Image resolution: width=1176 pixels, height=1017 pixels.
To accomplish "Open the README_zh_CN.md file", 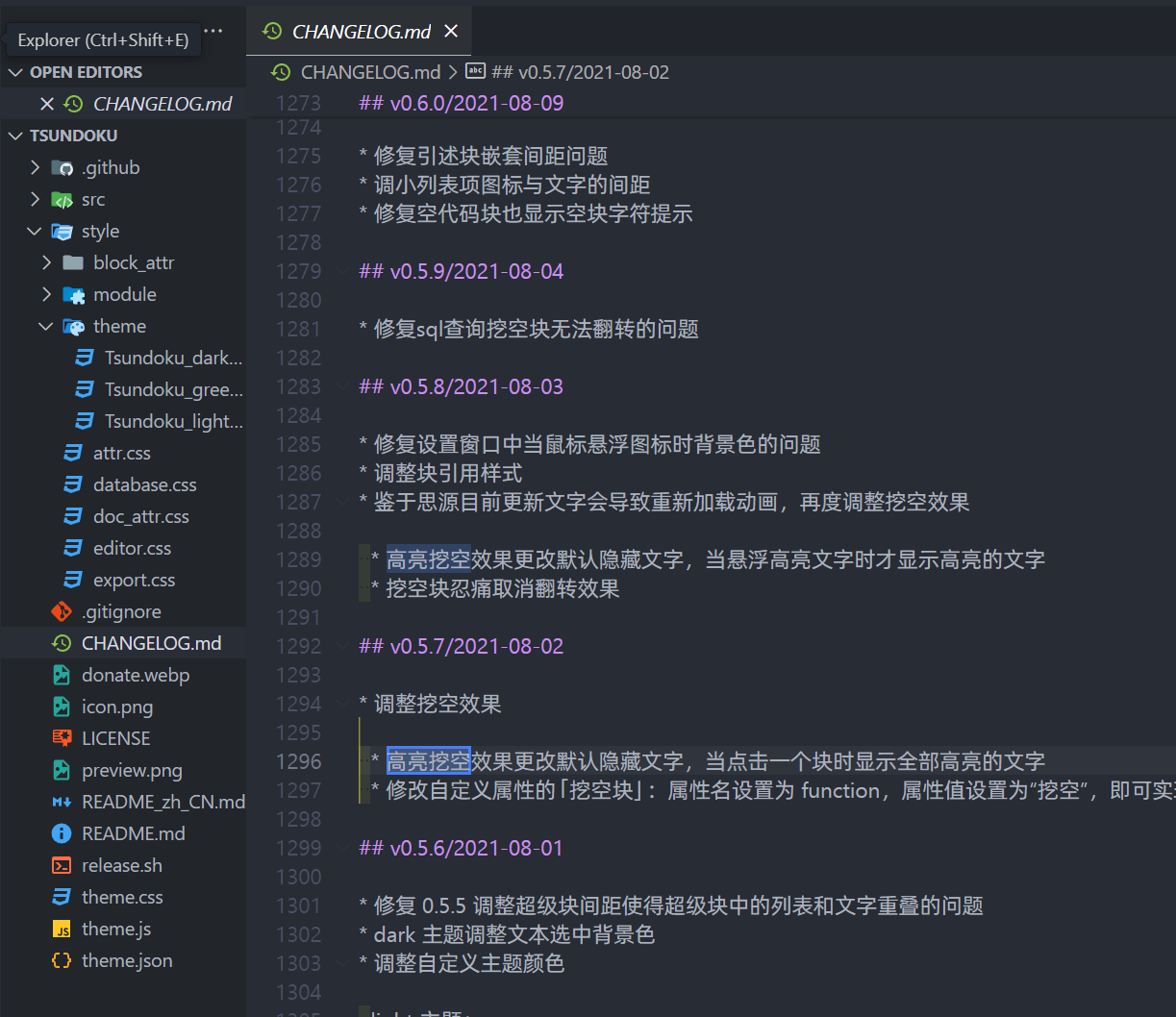I will point(163,802).
